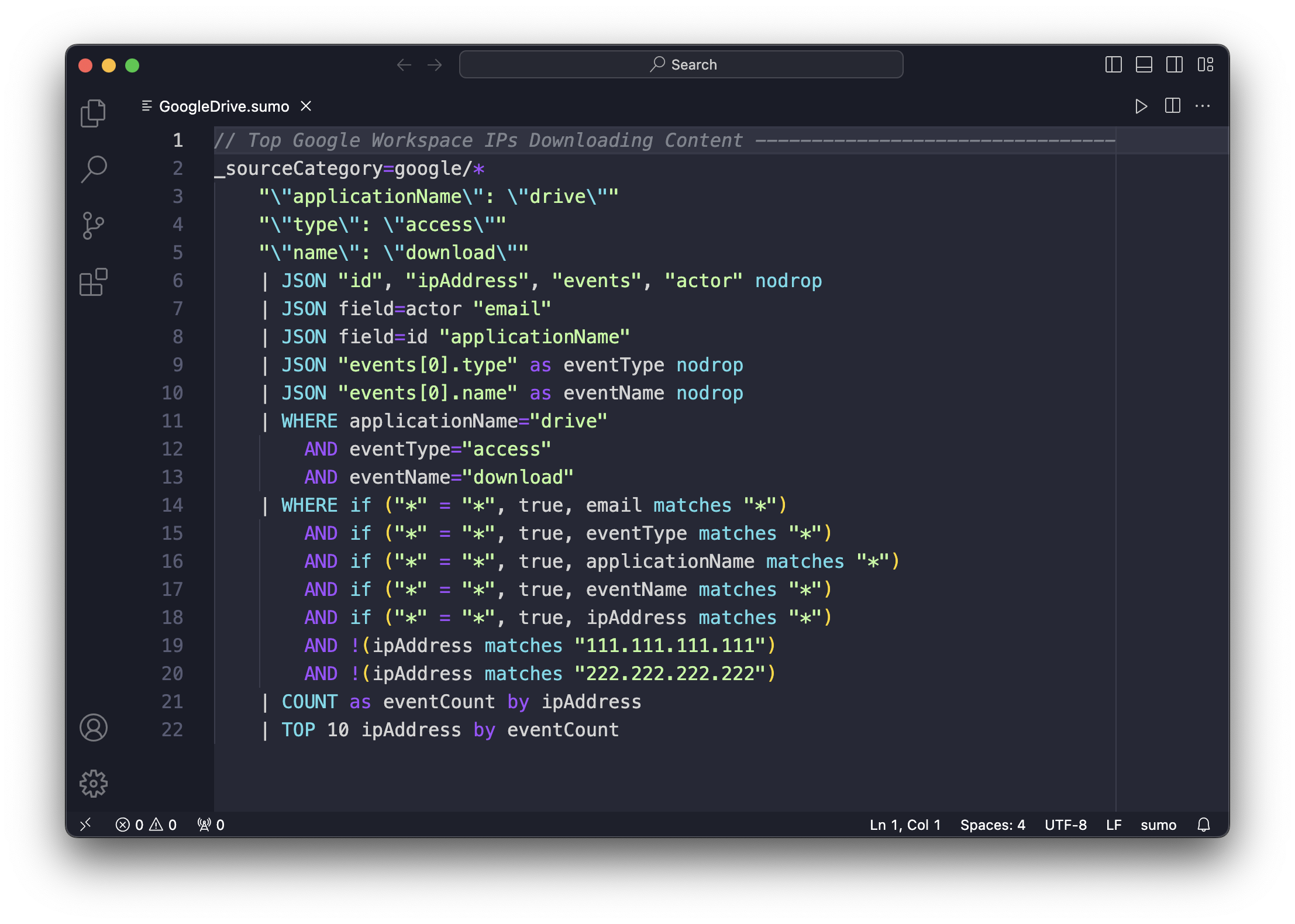Go forward with the right arrow
This screenshot has width=1295, height=924.
tap(435, 65)
